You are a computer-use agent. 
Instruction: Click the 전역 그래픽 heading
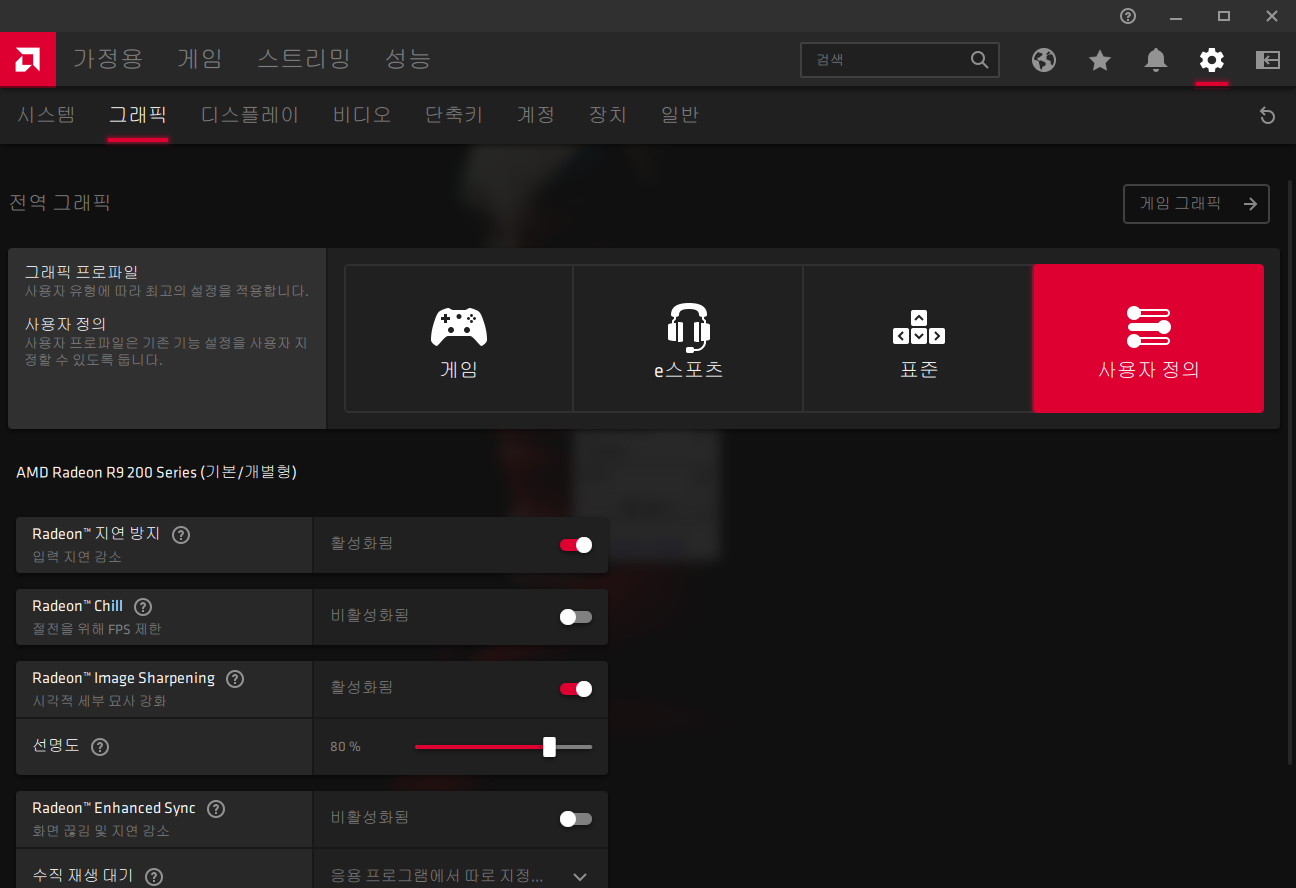coord(60,203)
